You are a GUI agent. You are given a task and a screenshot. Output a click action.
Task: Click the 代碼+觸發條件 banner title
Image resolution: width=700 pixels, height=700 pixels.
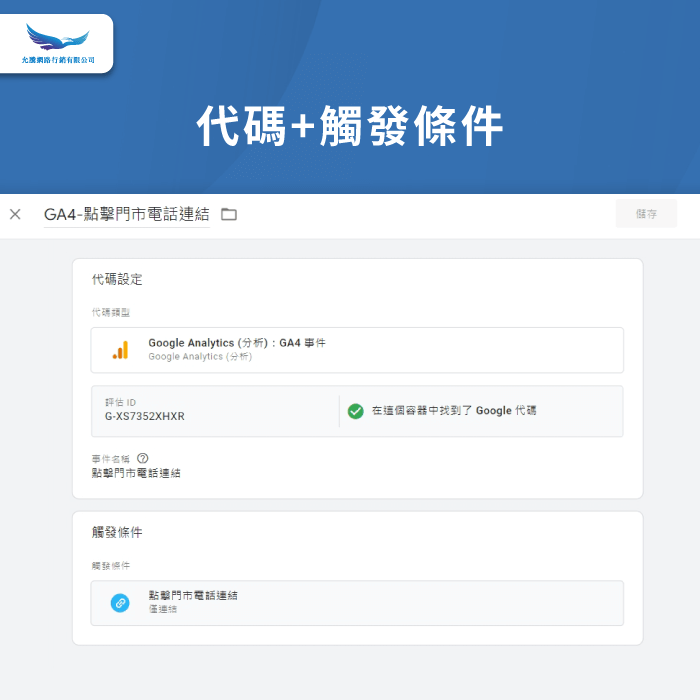click(350, 127)
